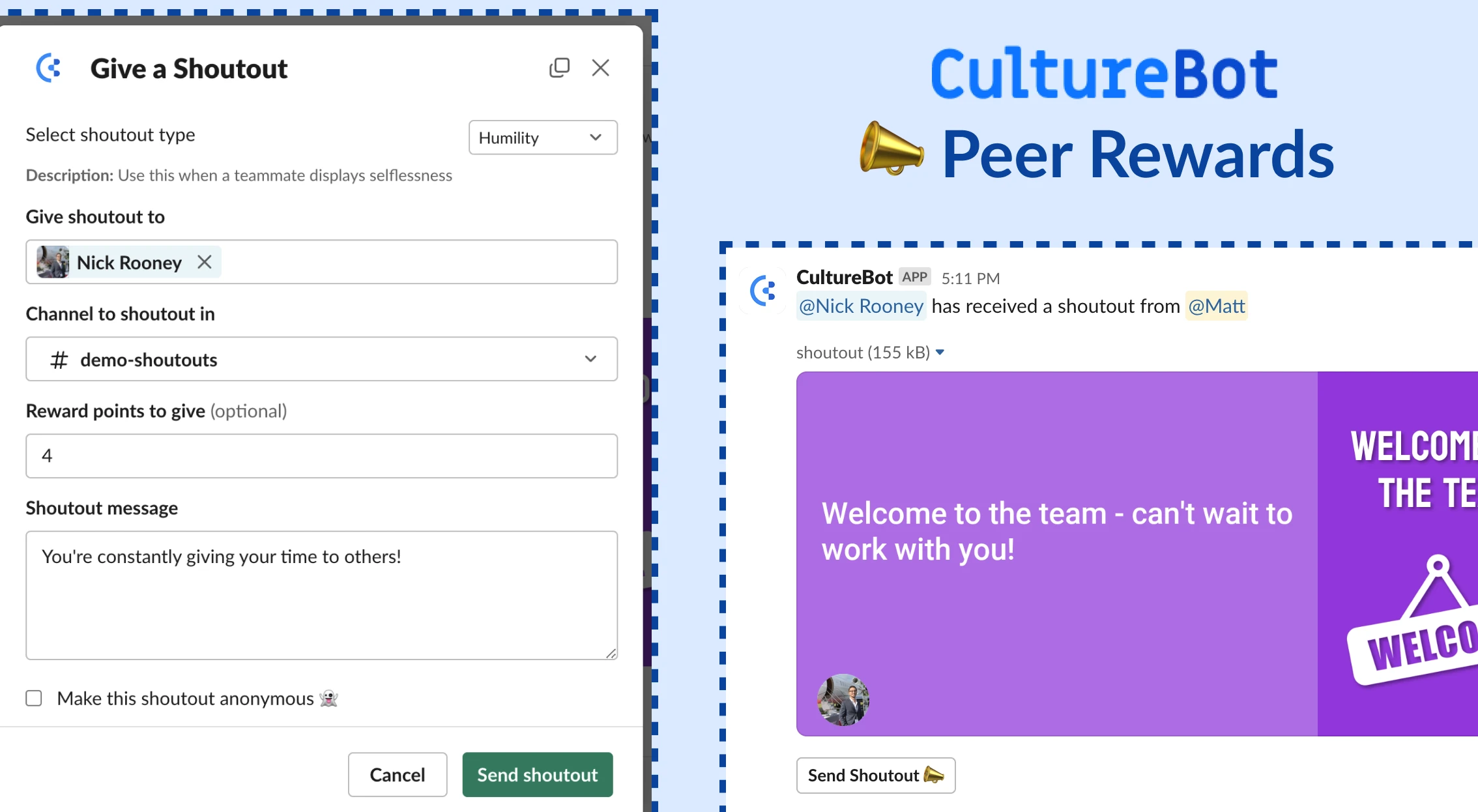
Task: Toggle the Make shoutout anonymous checkbox
Action: [34, 699]
